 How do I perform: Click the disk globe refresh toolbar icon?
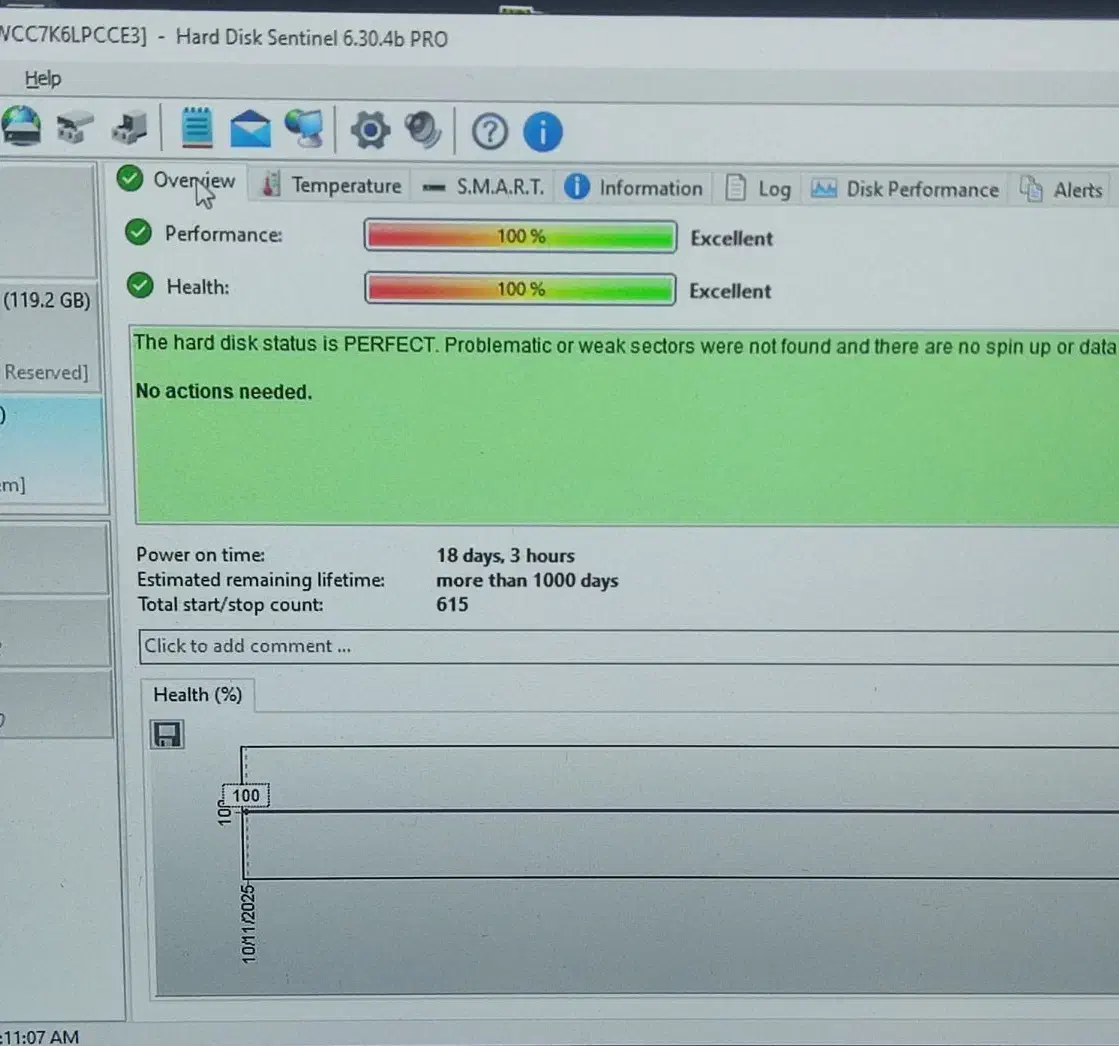point(21,126)
